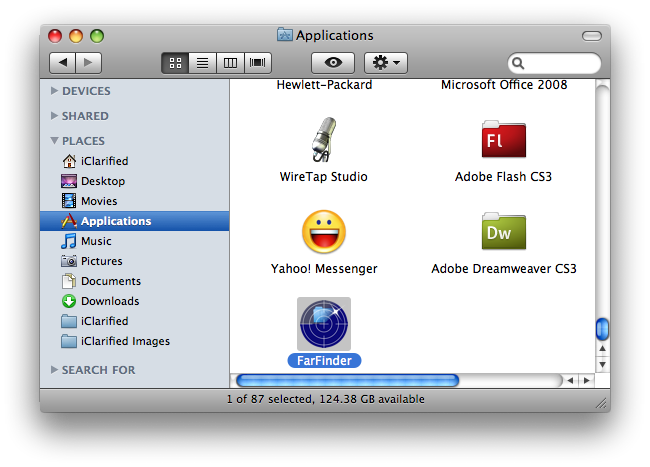Switch to icon view

[x=175, y=63]
